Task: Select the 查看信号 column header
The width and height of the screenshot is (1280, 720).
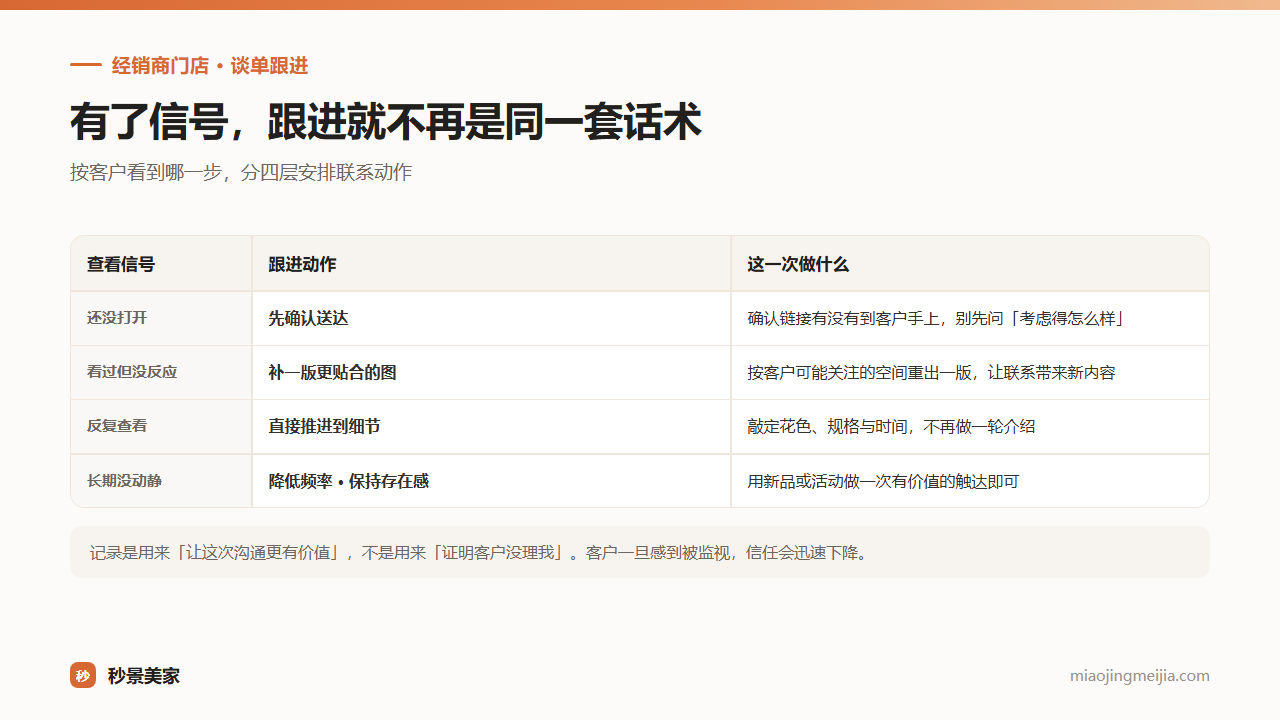Action: click(x=161, y=264)
